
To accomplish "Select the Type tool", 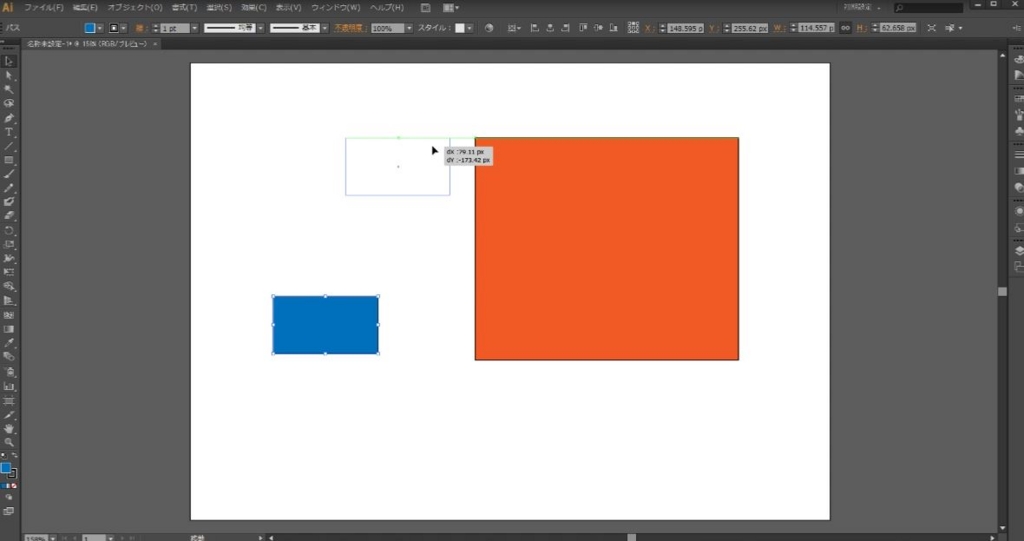I will [x=9, y=132].
